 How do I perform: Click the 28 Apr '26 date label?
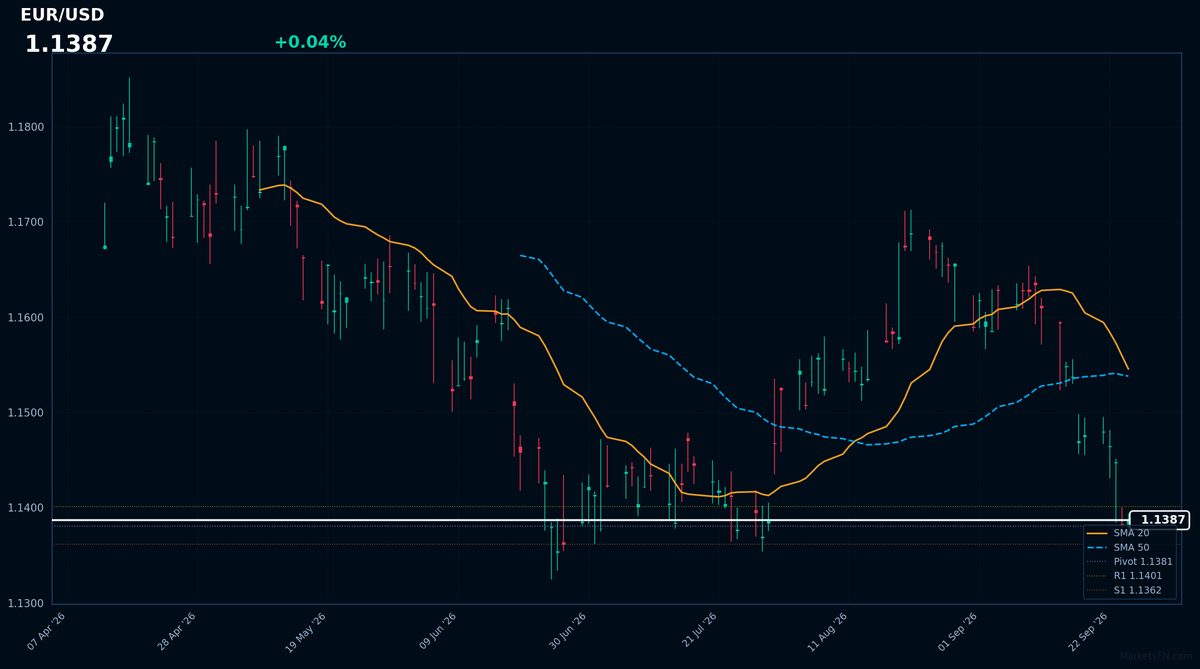pos(177,632)
